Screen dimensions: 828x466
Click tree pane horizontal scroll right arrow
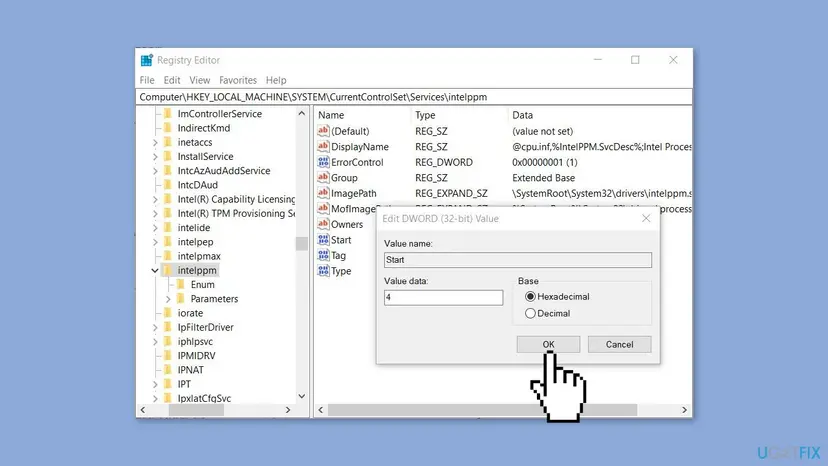[288, 410]
